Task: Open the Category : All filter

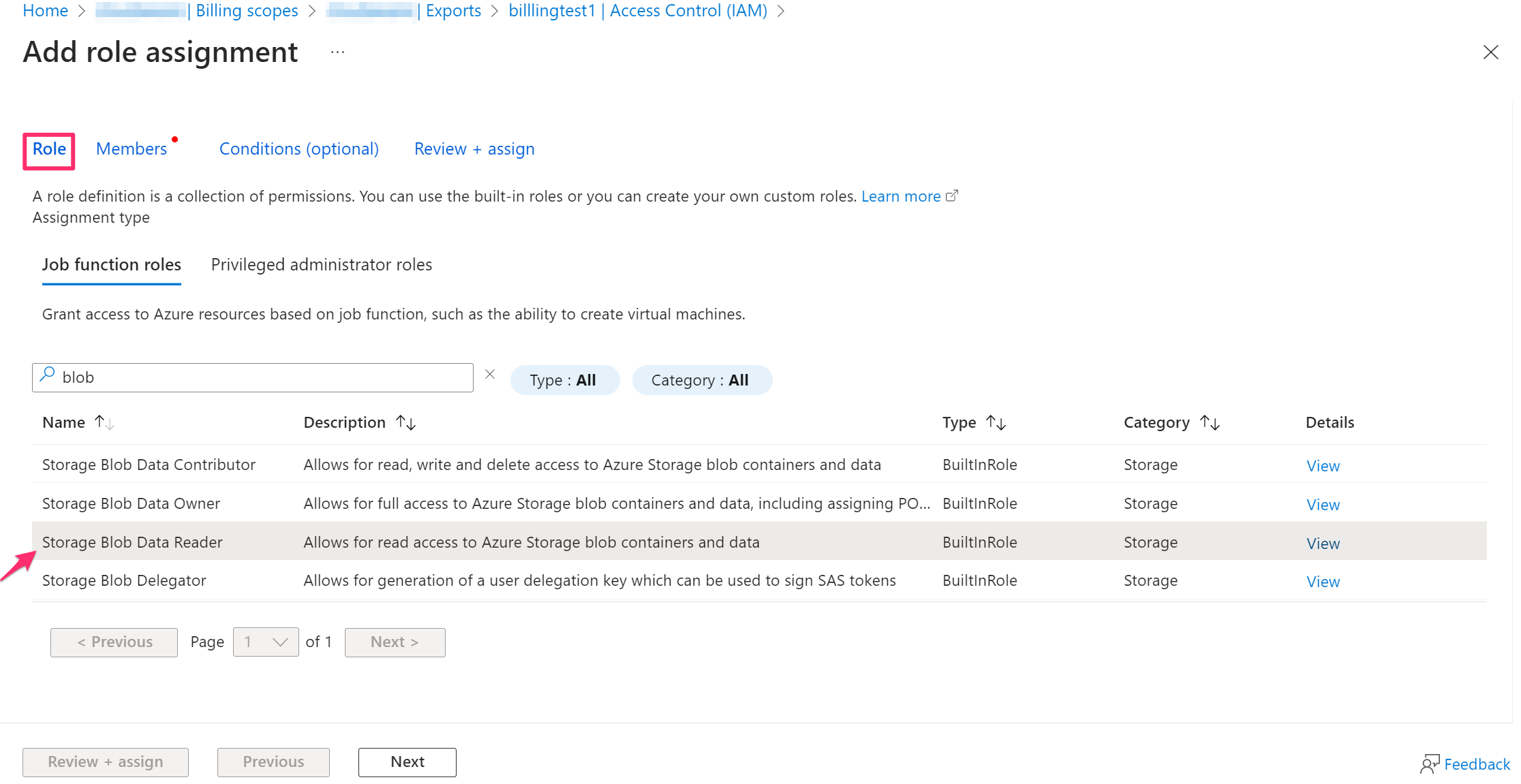Action: click(x=701, y=380)
